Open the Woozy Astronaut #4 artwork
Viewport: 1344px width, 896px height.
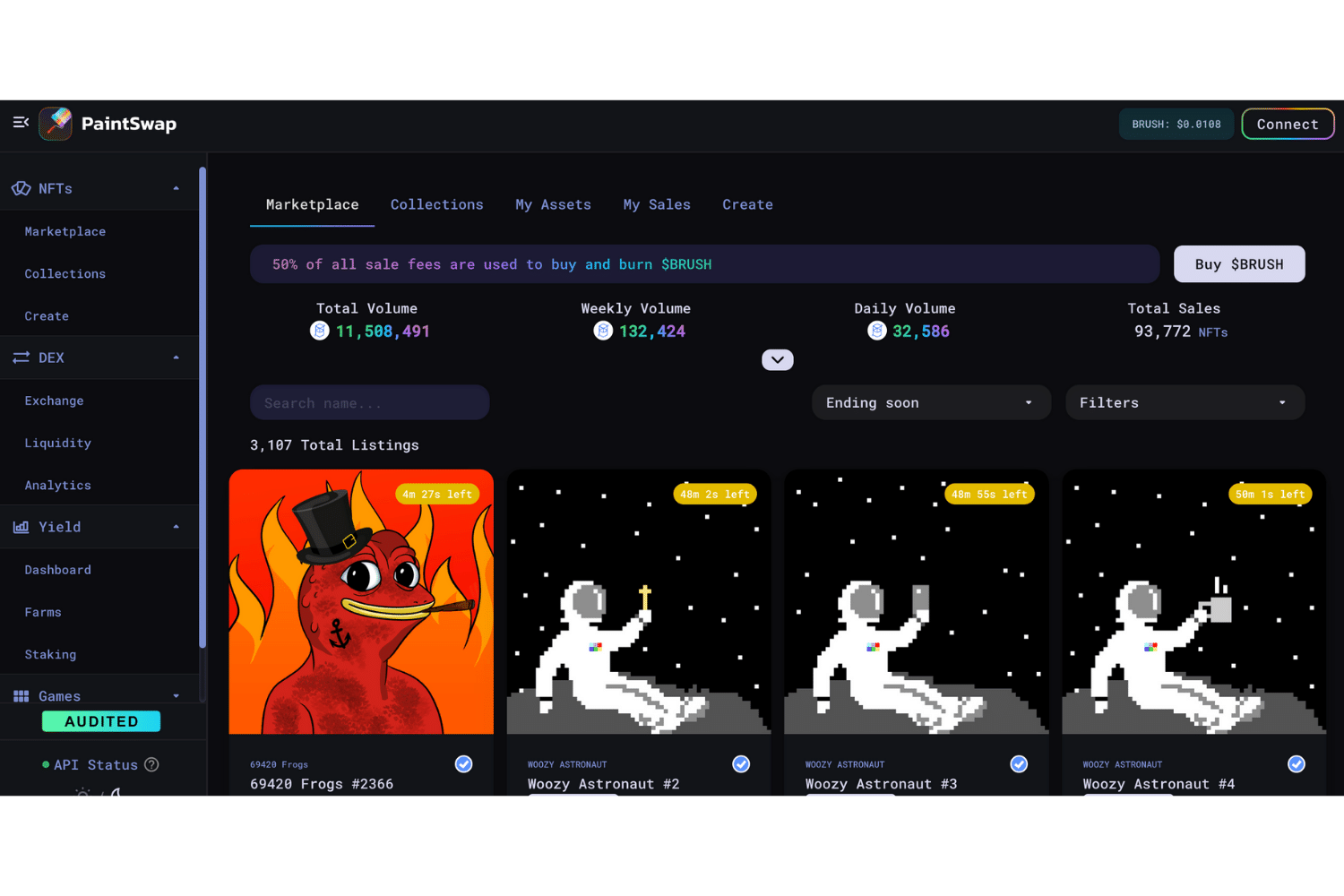[1194, 601]
